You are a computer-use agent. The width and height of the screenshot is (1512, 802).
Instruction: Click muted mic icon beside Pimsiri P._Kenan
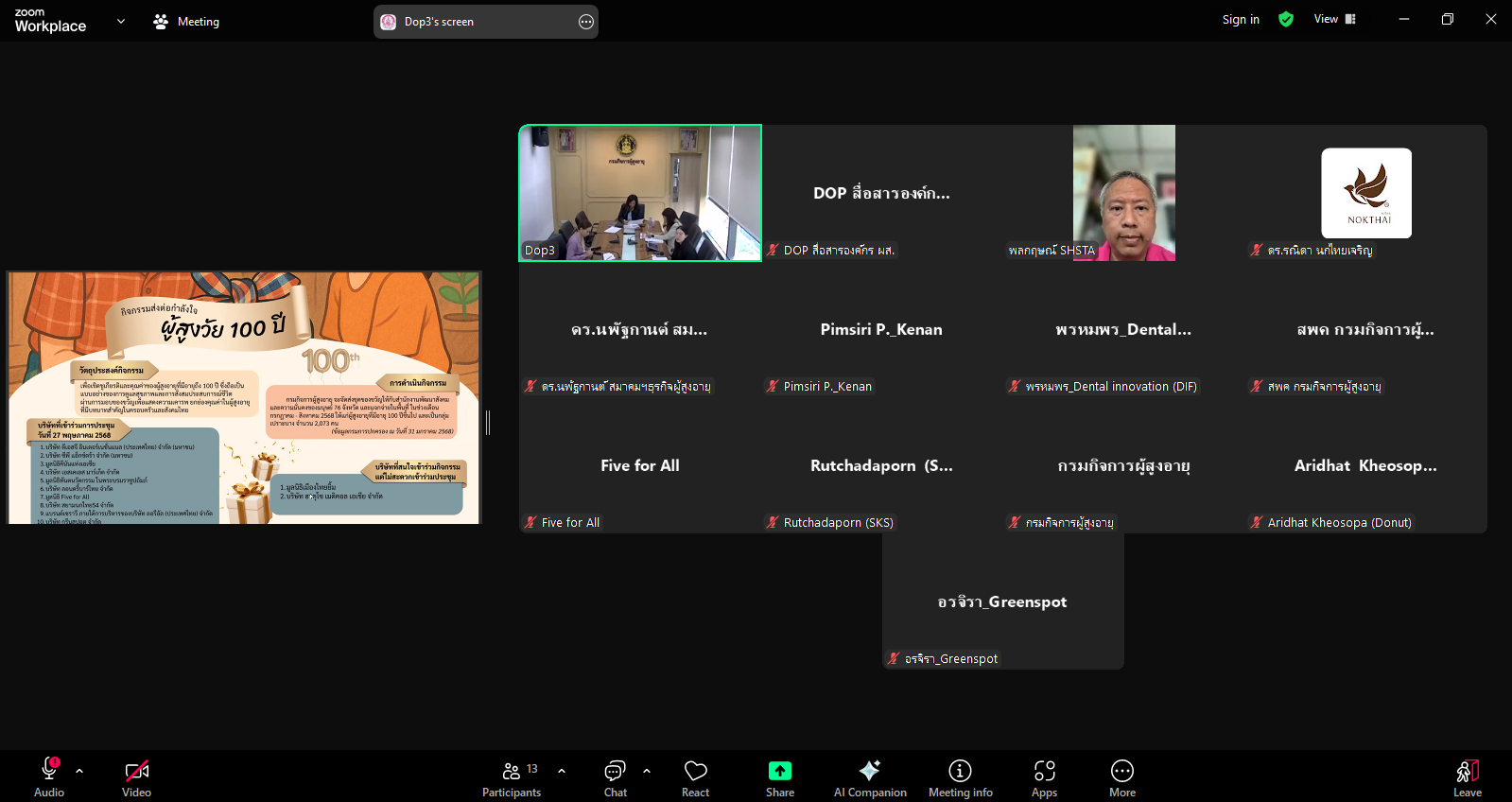pos(773,386)
